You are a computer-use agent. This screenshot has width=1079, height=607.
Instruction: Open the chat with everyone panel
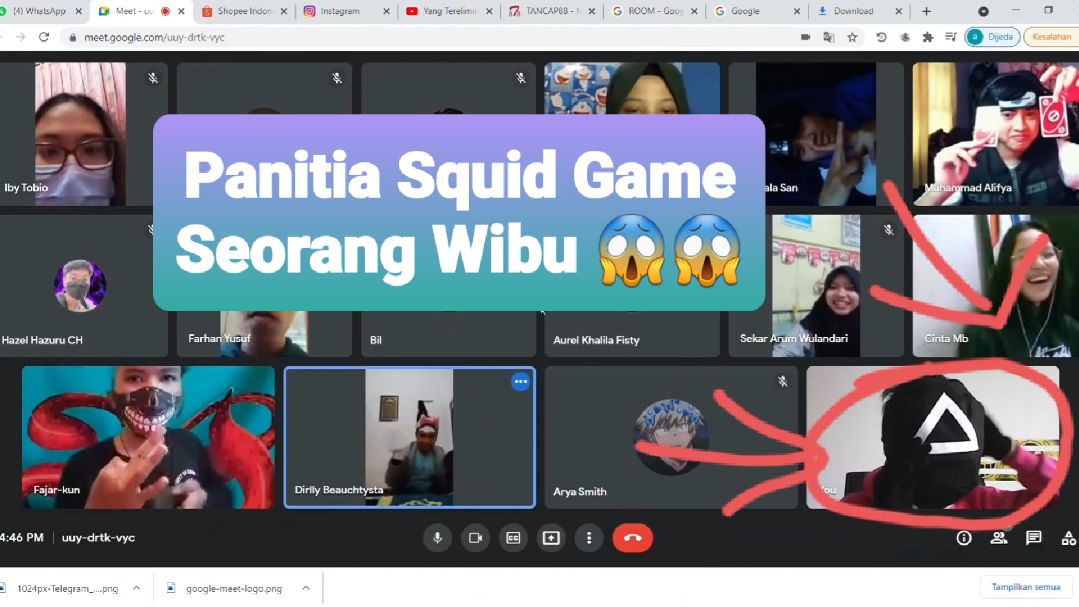click(x=1033, y=538)
